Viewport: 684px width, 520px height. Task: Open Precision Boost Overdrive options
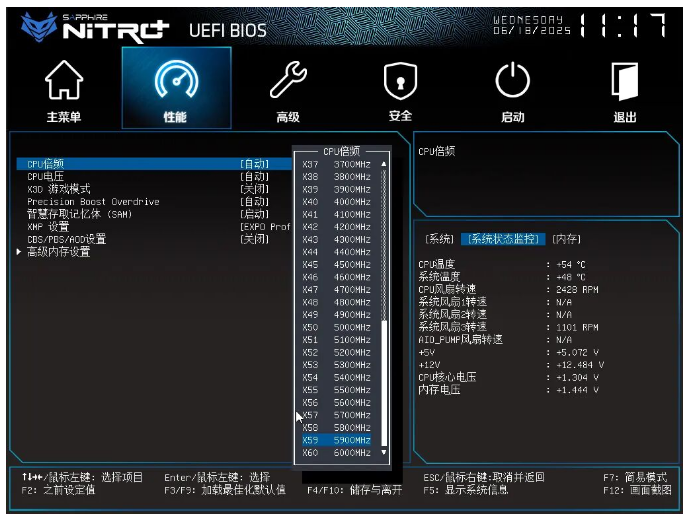pyautogui.click(x=254, y=202)
